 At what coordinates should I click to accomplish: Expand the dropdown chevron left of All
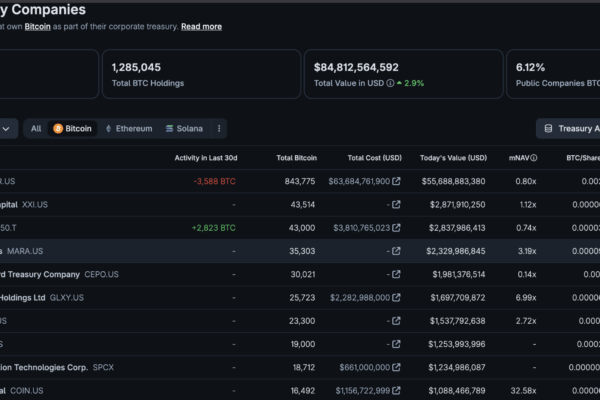6,129
